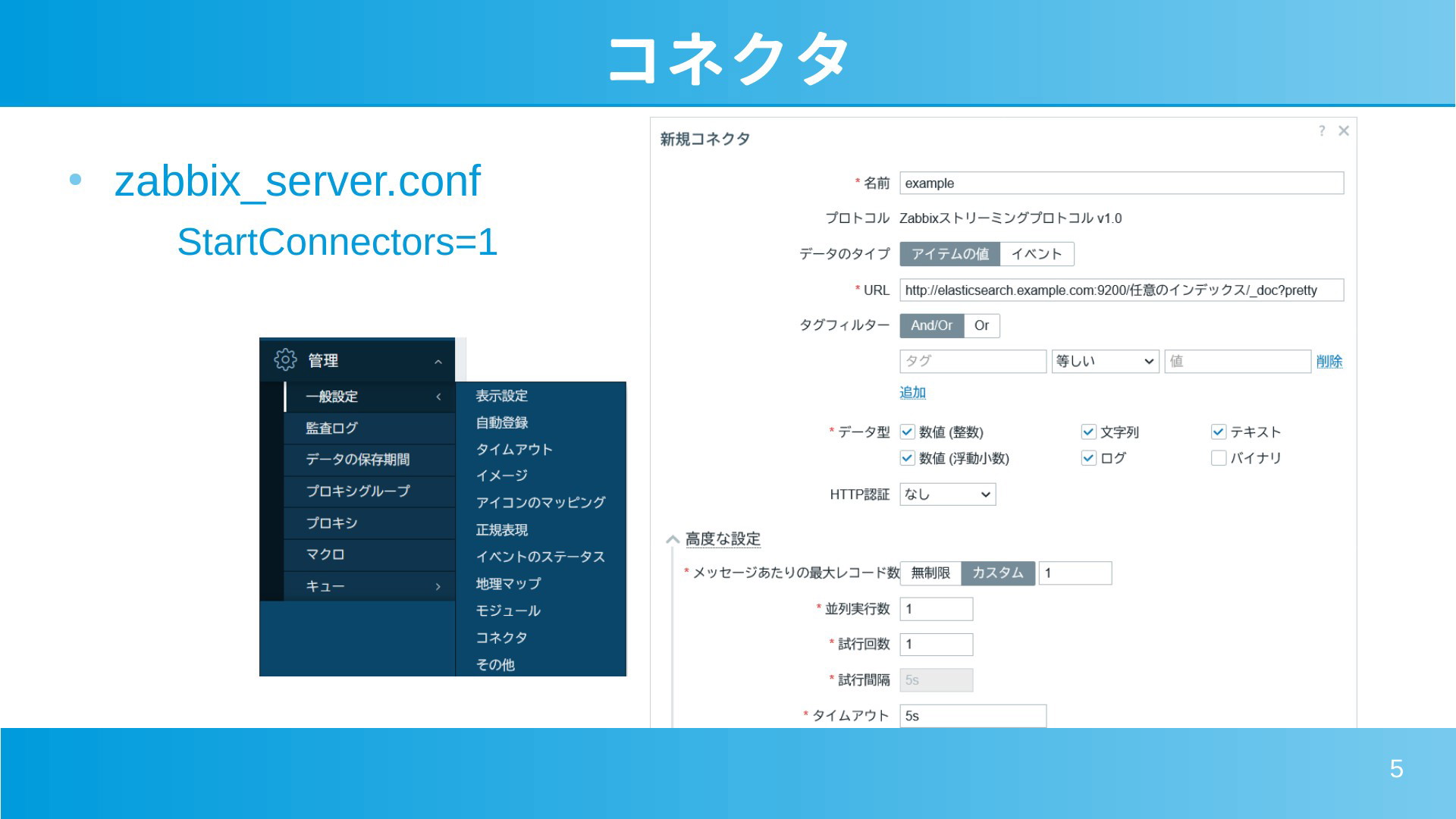Click the 管理 gear icon
1456x819 pixels.
[285, 359]
